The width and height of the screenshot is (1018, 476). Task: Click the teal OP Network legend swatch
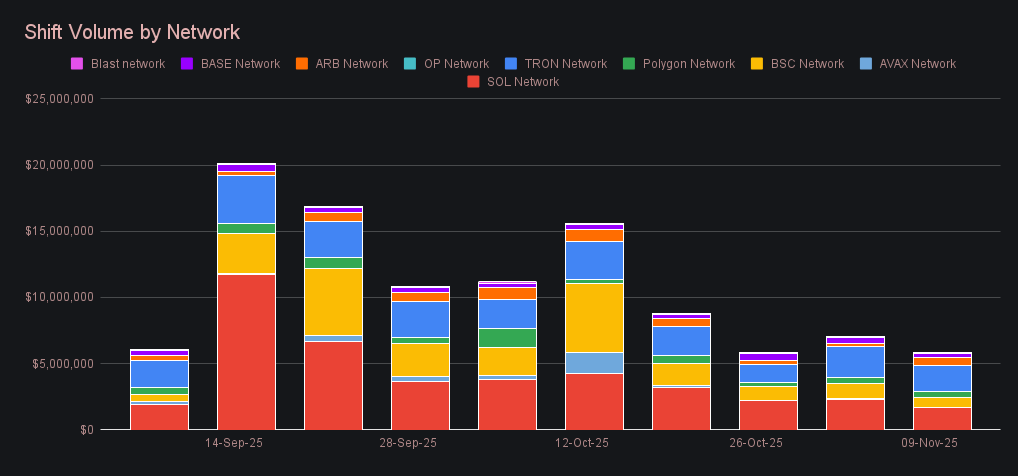tap(409, 64)
